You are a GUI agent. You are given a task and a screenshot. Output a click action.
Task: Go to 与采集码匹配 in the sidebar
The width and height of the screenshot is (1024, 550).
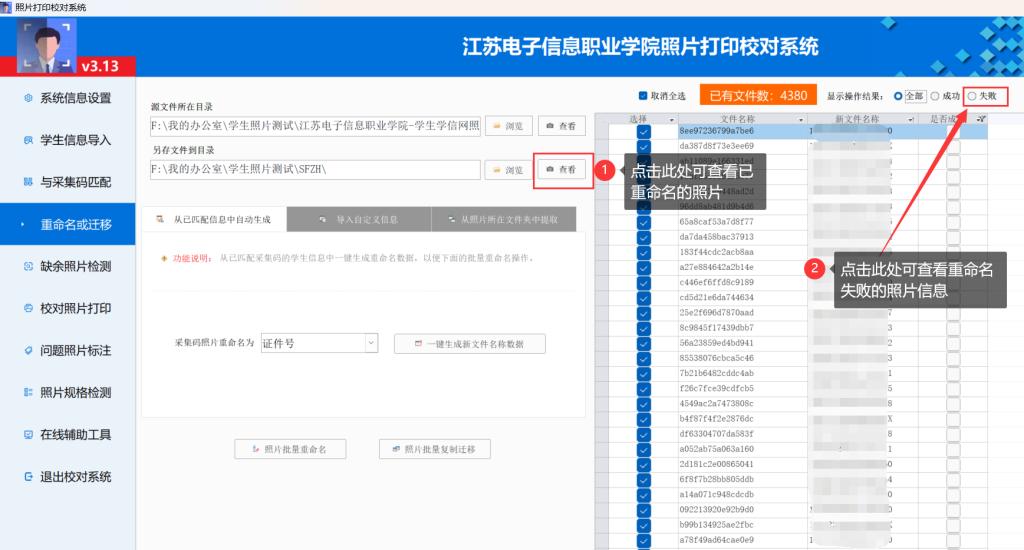68,182
